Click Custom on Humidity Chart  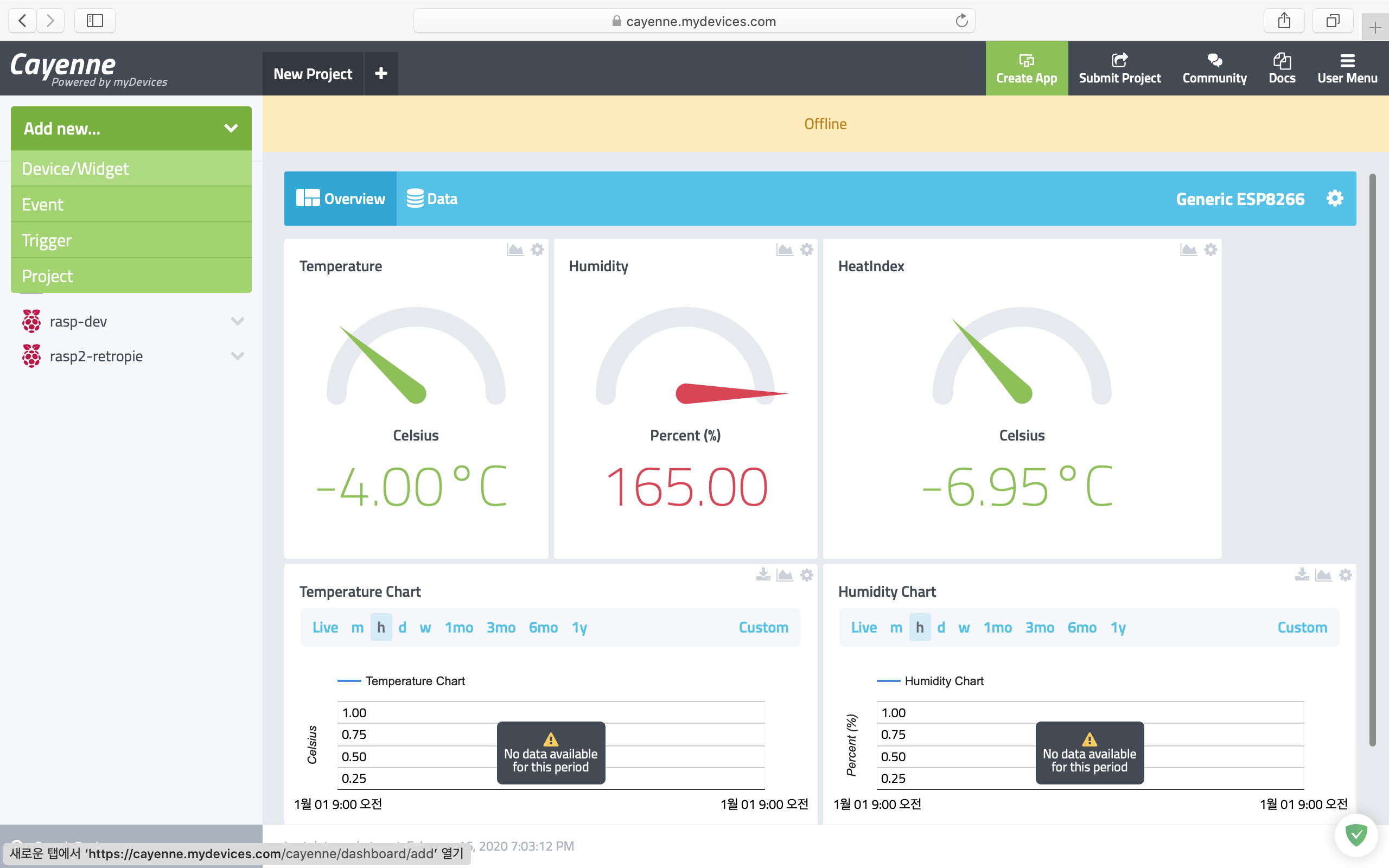[x=1302, y=628]
